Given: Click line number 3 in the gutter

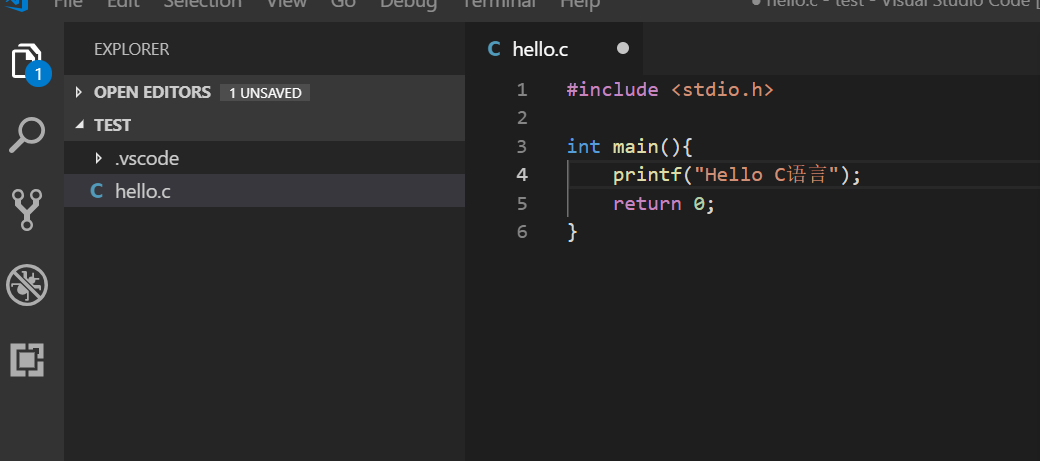Looking at the screenshot, I should tap(522, 147).
